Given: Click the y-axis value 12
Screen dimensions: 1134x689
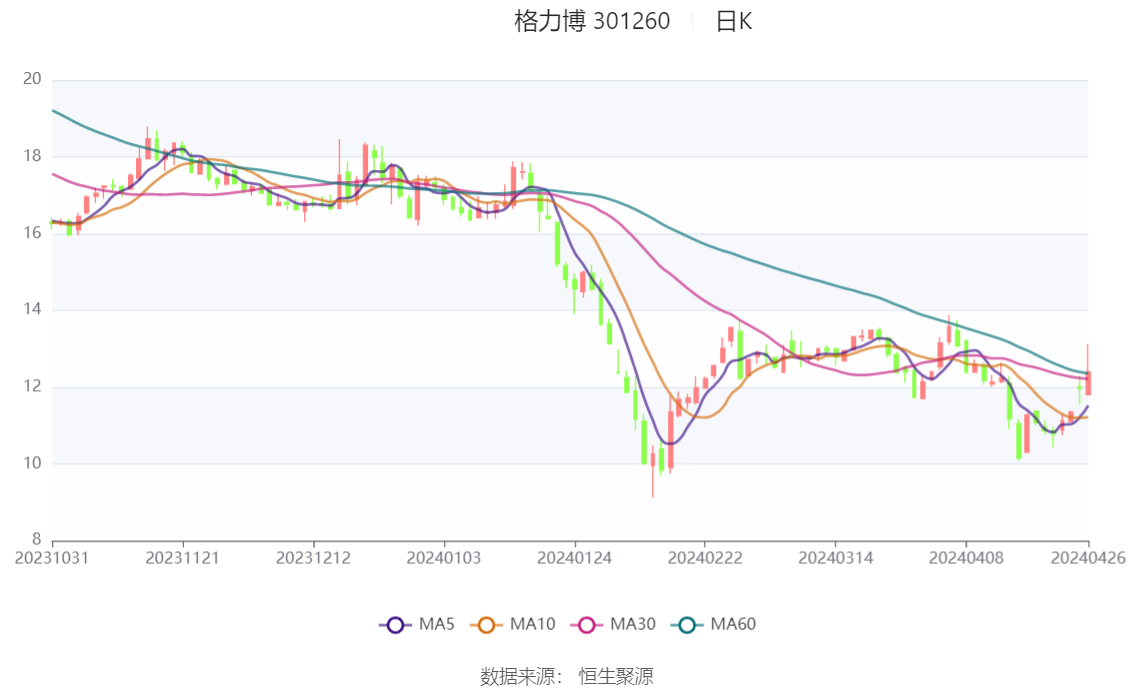Looking at the screenshot, I should (x=32, y=386).
